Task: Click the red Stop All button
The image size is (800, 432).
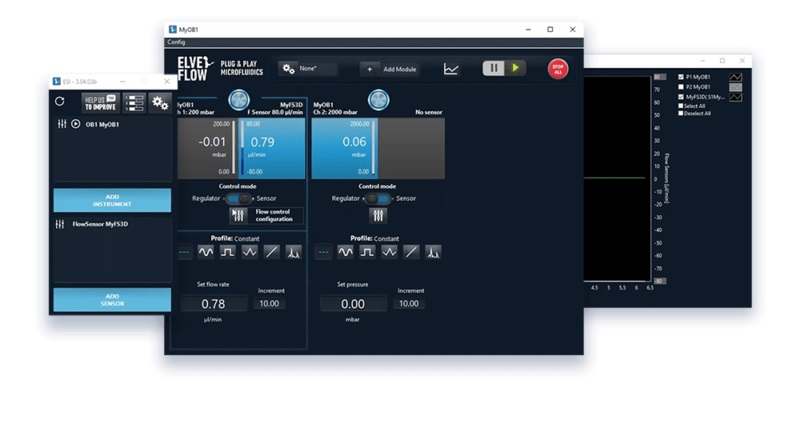Action: click(558, 68)
